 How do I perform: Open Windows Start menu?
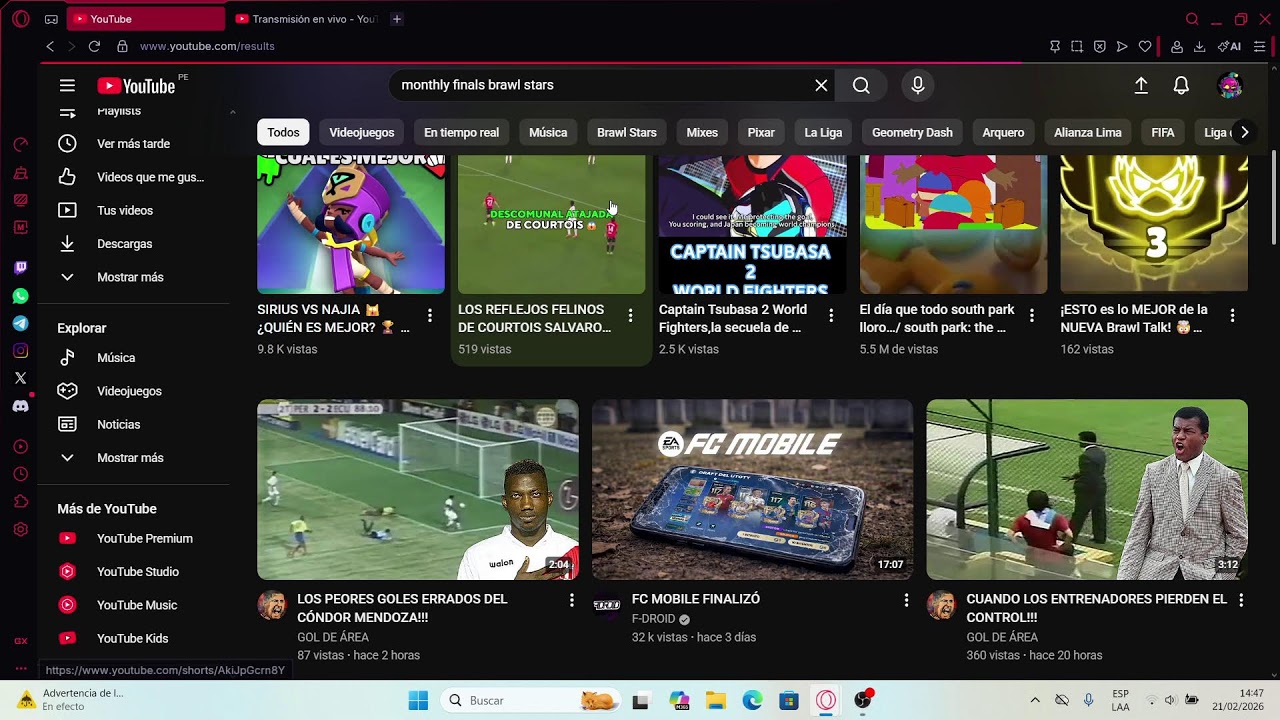coord(418,701)
